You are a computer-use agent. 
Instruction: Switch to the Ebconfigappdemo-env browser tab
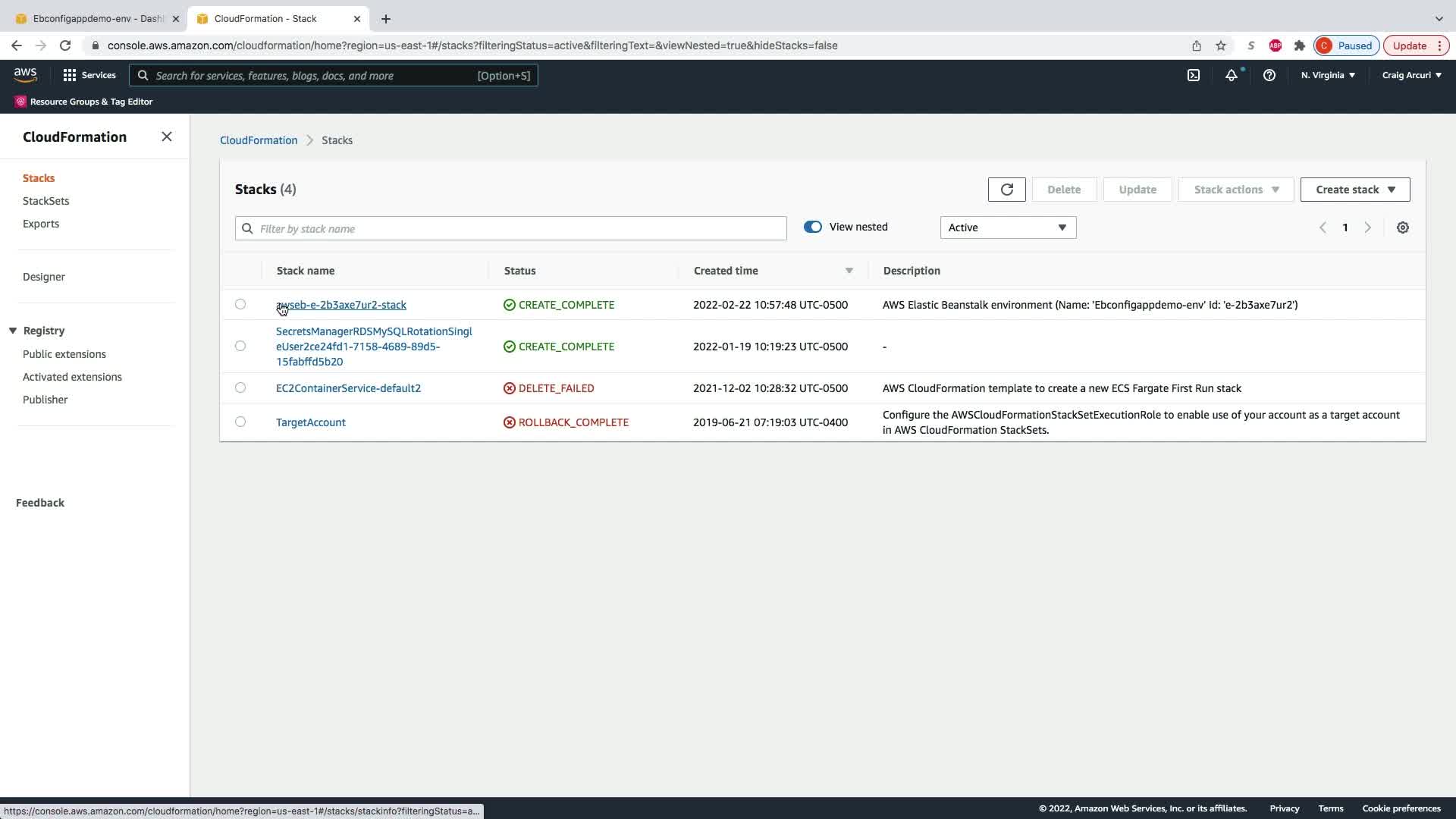97,18
